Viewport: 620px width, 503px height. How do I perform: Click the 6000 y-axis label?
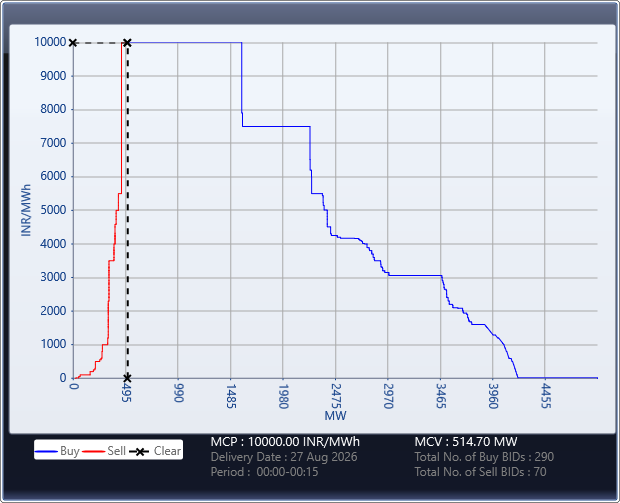pos(53,176)
